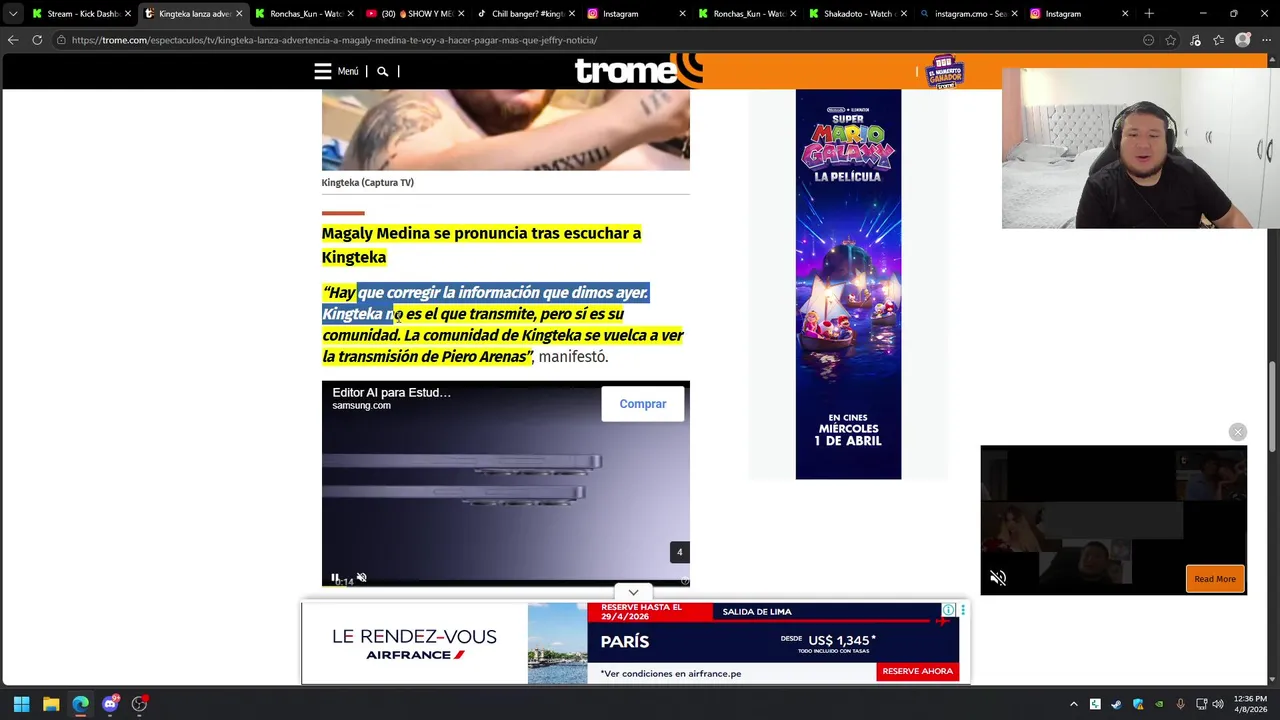Open browser profile avatar
The height and width of the screenshot is (720, 1280).
click(1243, 40)
